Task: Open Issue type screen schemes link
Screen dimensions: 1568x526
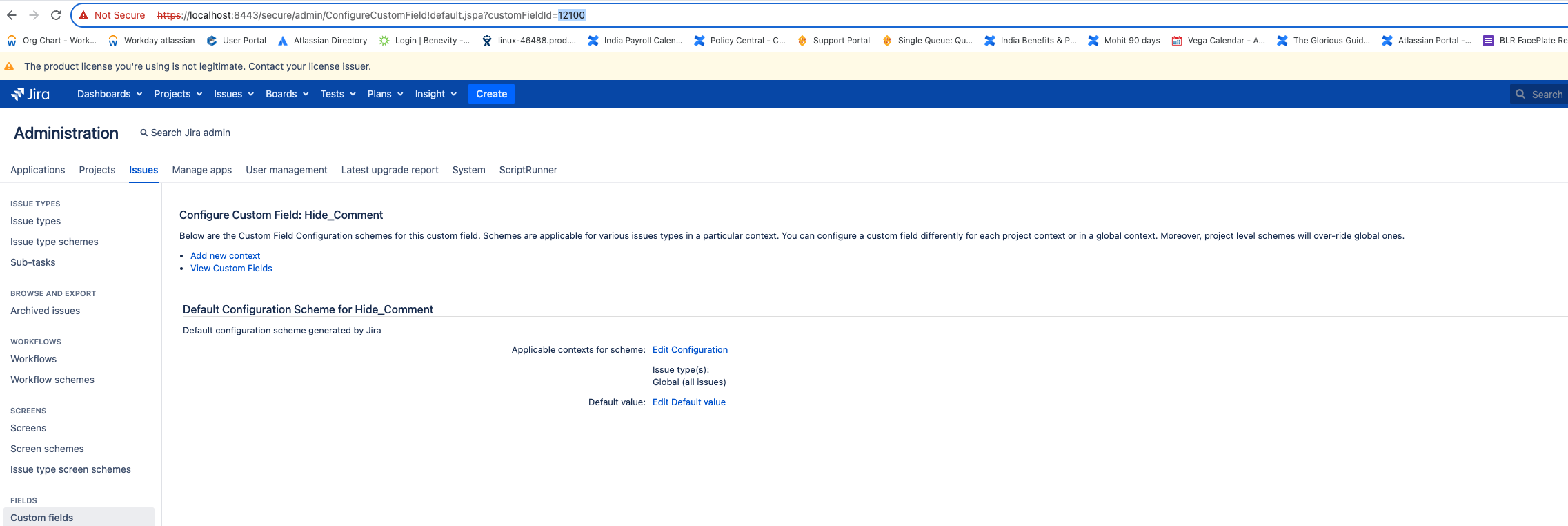Action: [x=70, y=469]
